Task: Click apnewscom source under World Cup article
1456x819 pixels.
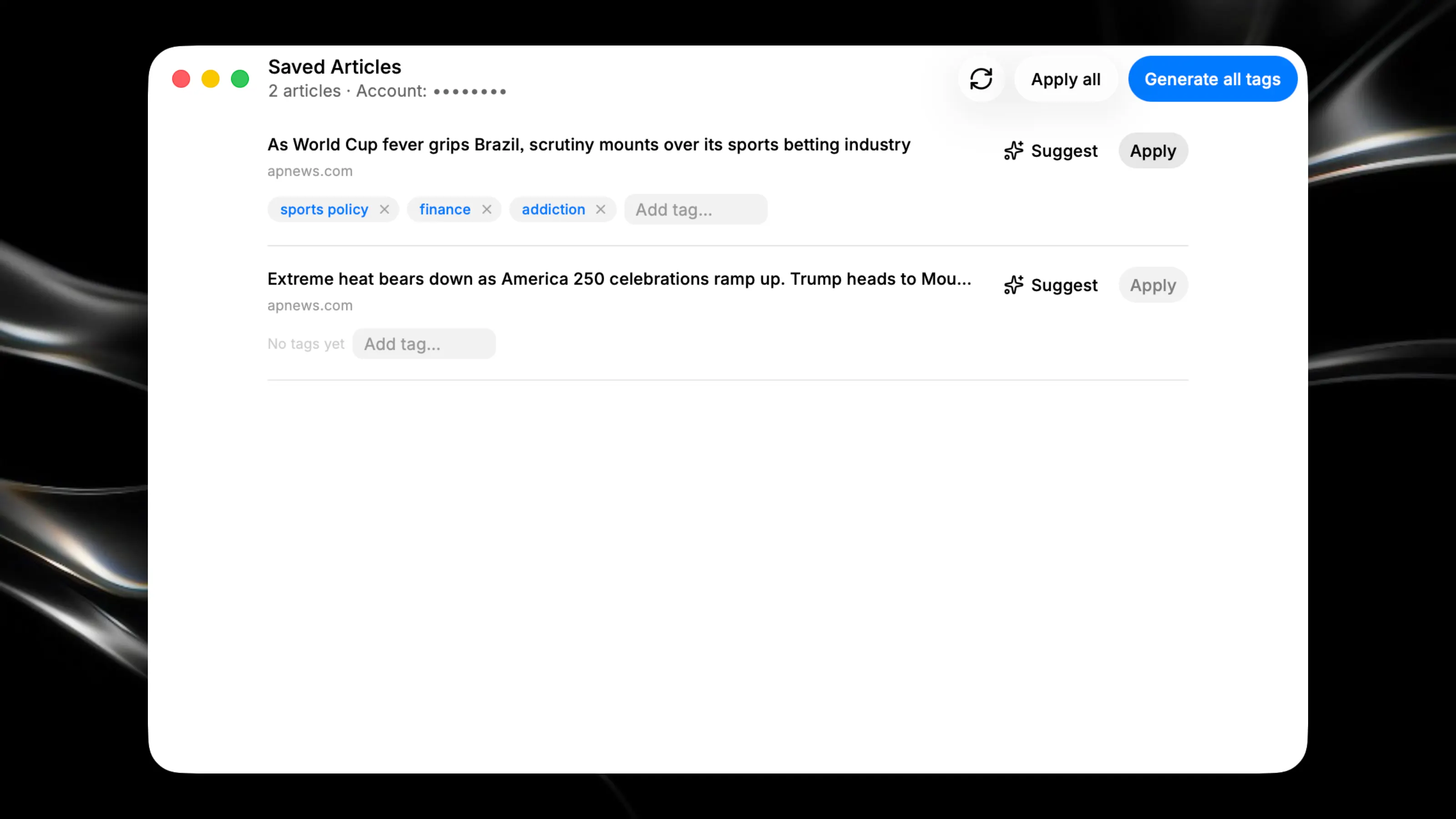Action: point(310,171)
